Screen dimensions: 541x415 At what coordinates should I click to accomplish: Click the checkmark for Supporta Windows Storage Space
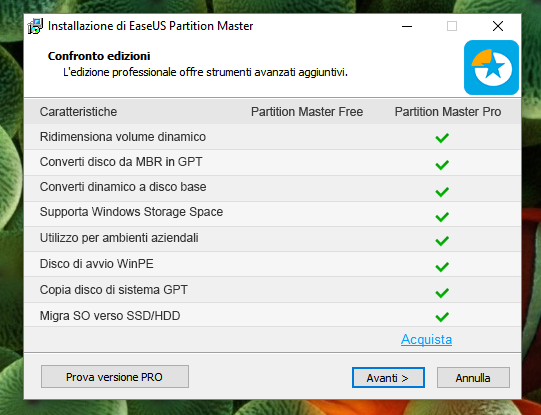pos(442,217)
